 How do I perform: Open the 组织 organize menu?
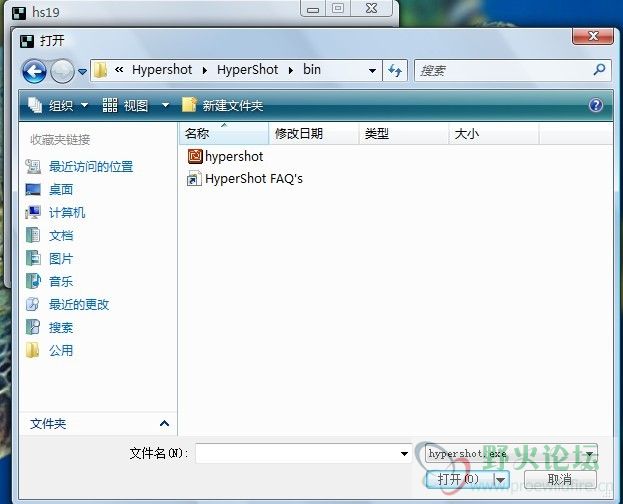[58, 106]
